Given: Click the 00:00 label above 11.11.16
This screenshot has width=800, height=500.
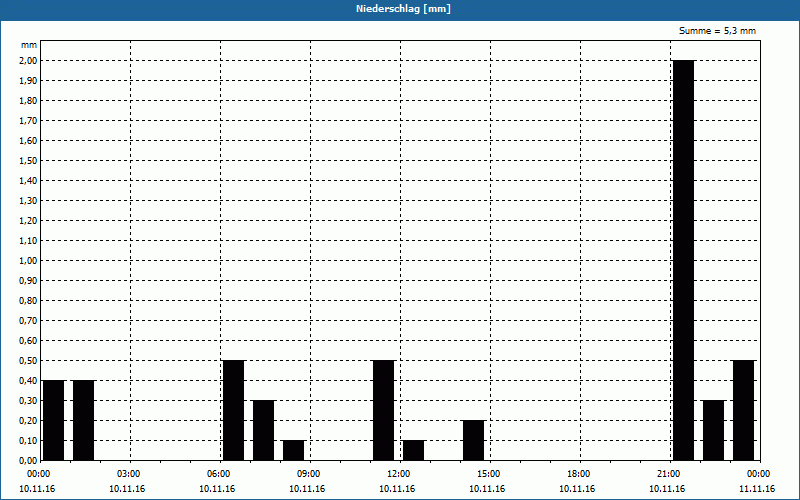Looking at the screenshot, I should click(759, 474).
